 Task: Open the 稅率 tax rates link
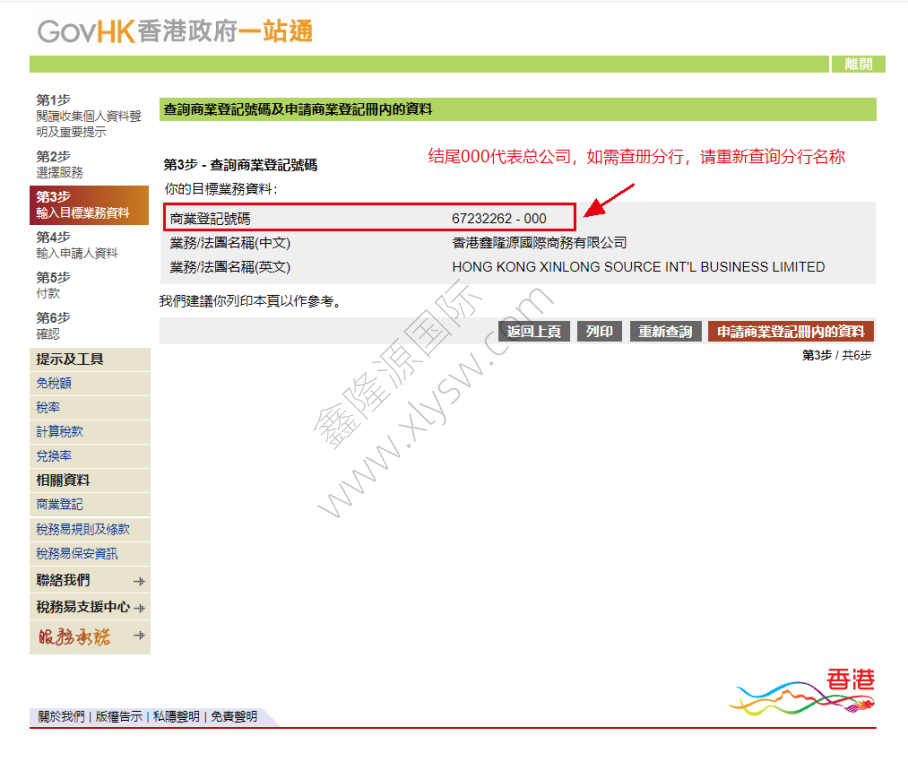(x=48, y=408)
